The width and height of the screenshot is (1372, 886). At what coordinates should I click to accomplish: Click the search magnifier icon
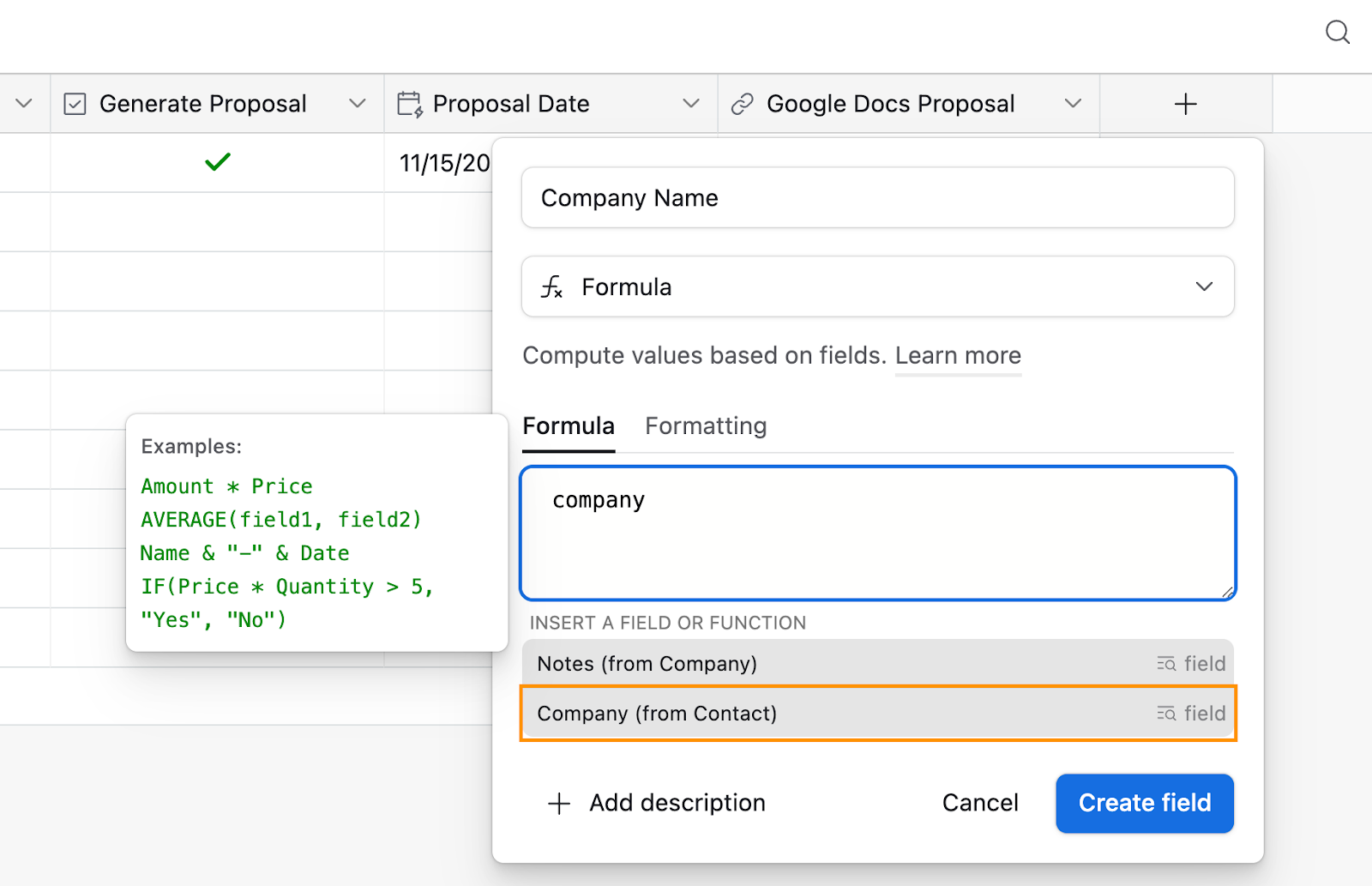click(x=1338, y=33)
